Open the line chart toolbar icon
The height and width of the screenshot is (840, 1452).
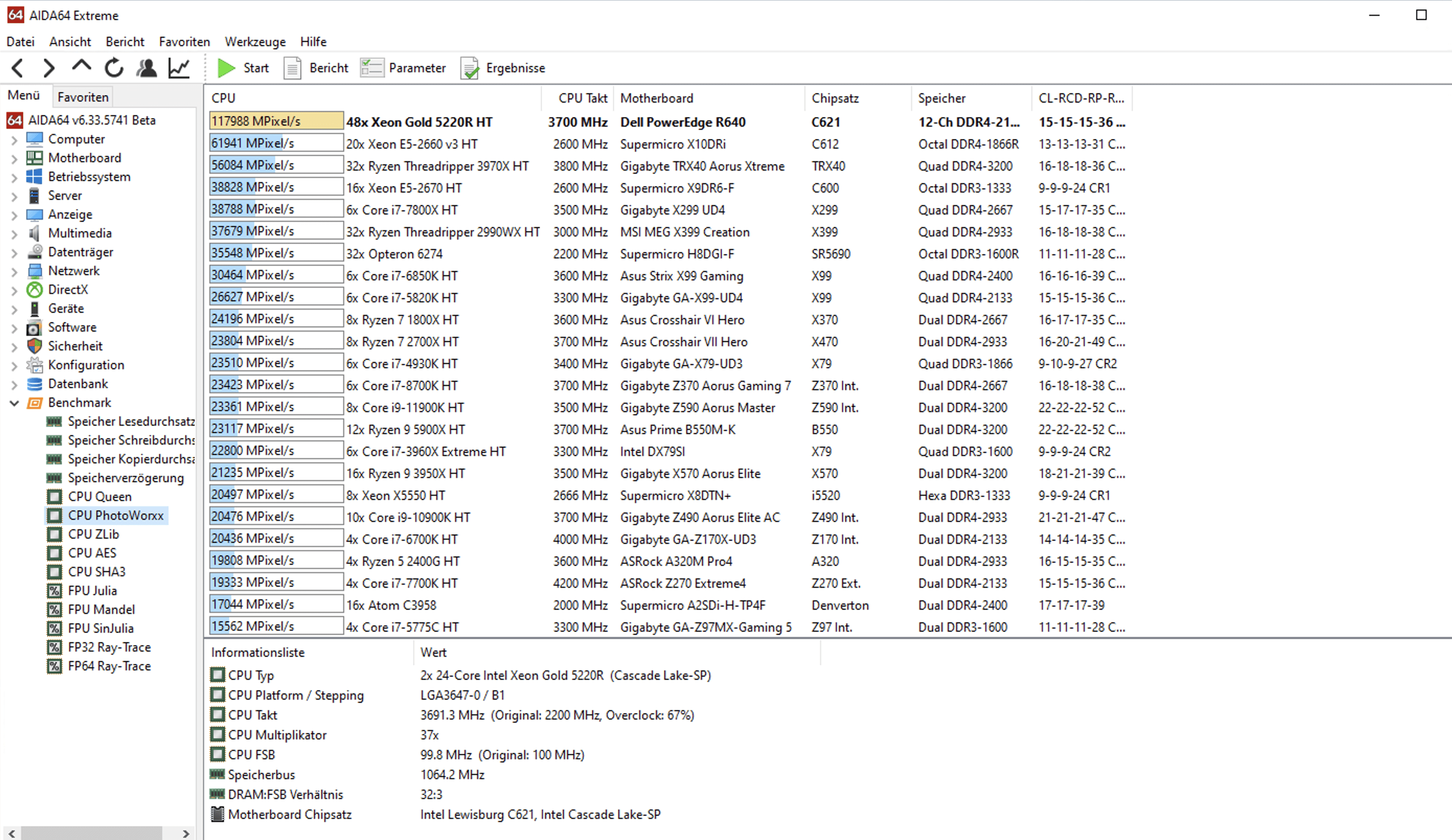(x=179, y=68)
